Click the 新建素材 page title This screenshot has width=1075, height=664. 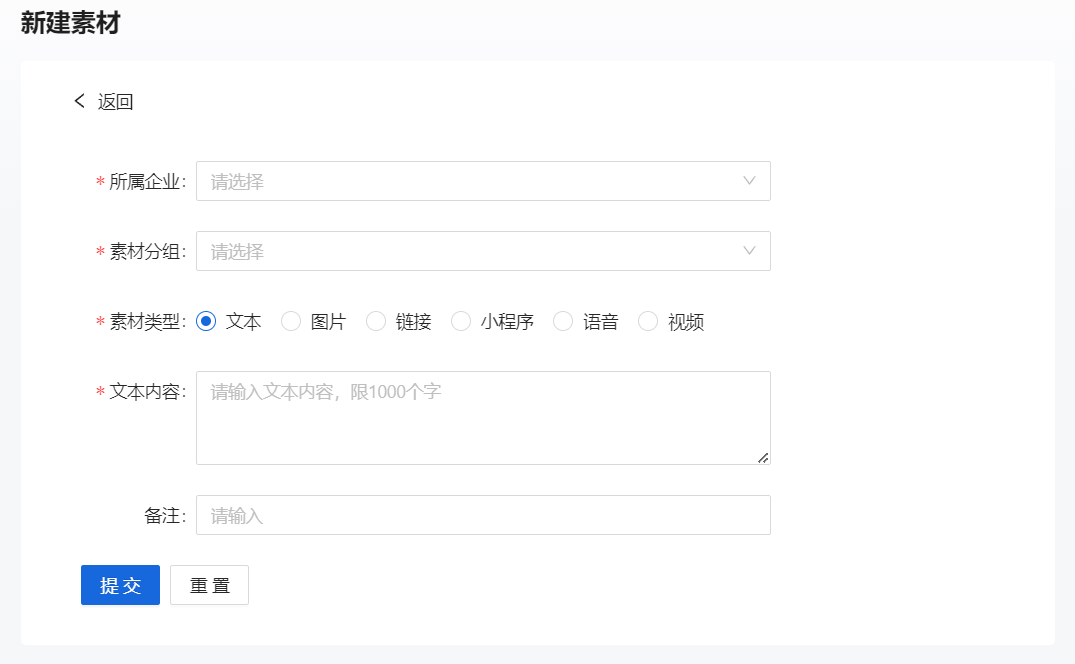pos(71,23)
